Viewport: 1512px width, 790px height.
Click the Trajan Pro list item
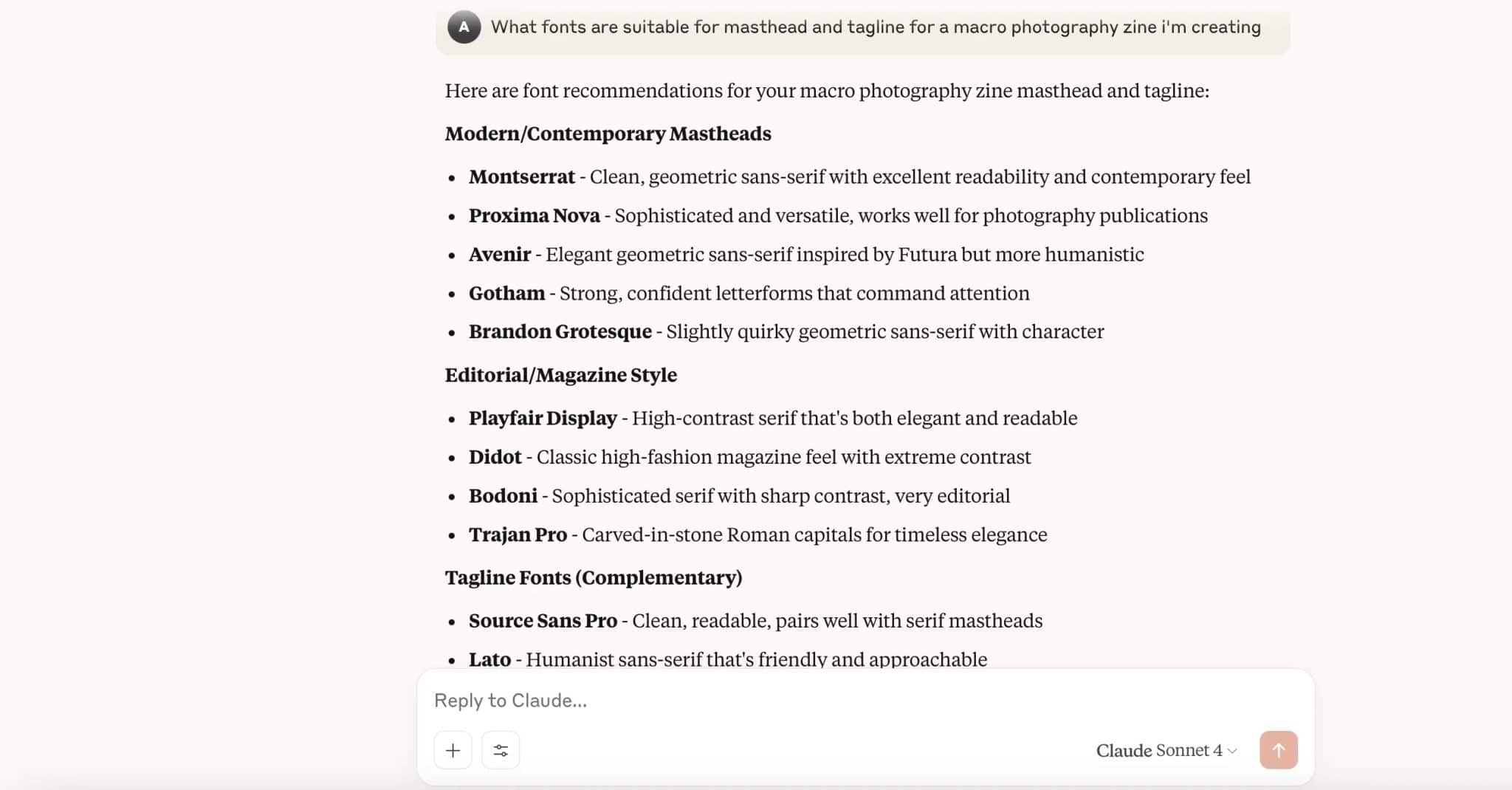click(518, 535)
